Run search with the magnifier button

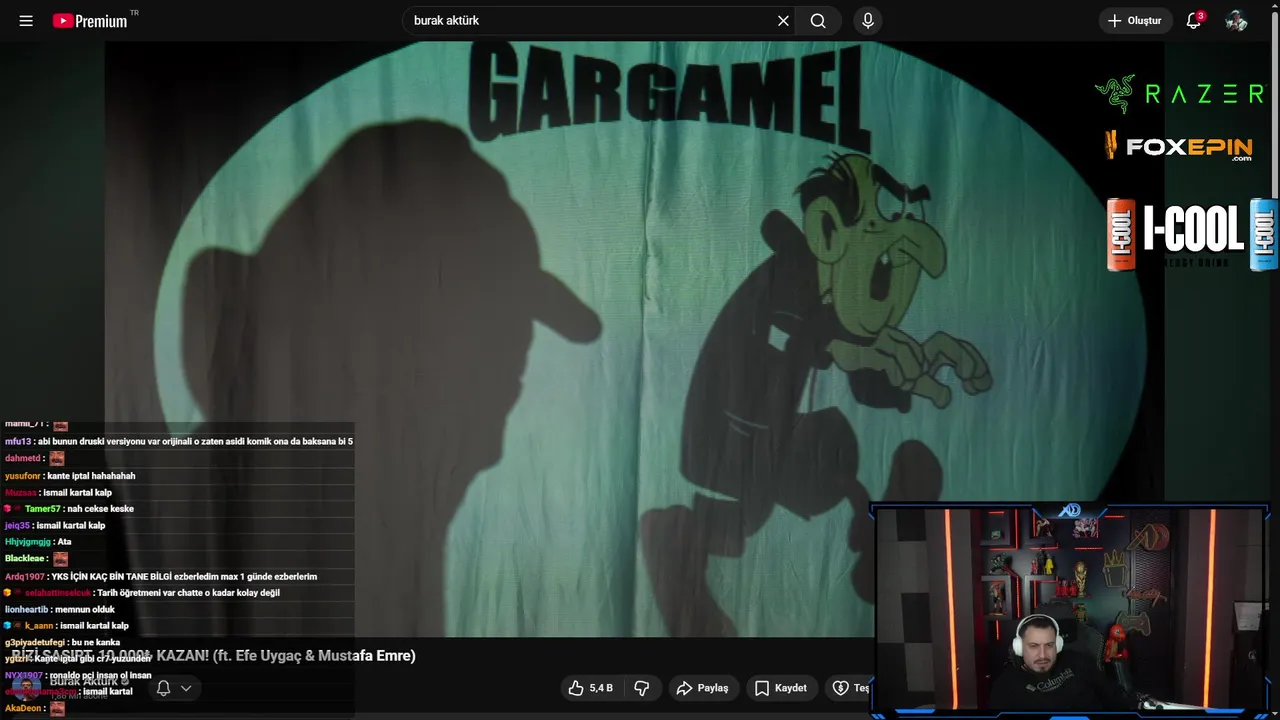[818, 21]
